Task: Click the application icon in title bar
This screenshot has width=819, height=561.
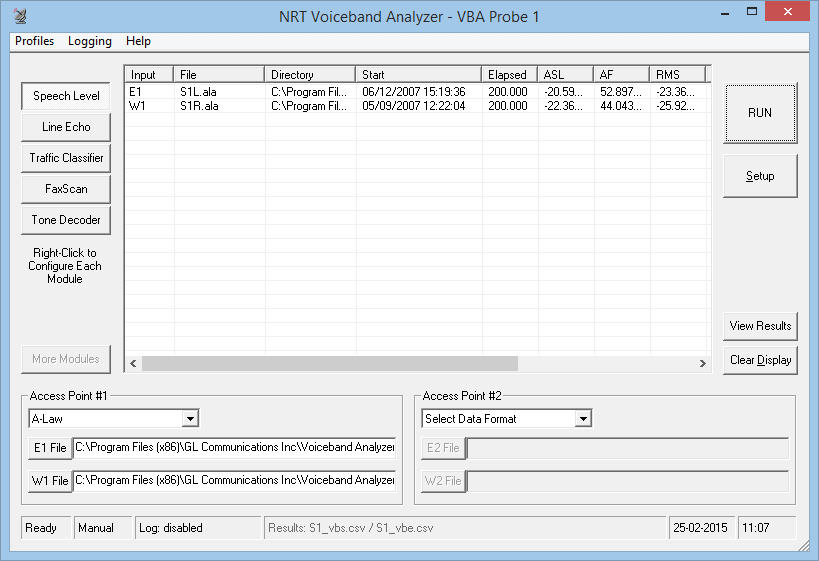Action: coord(20,16)
